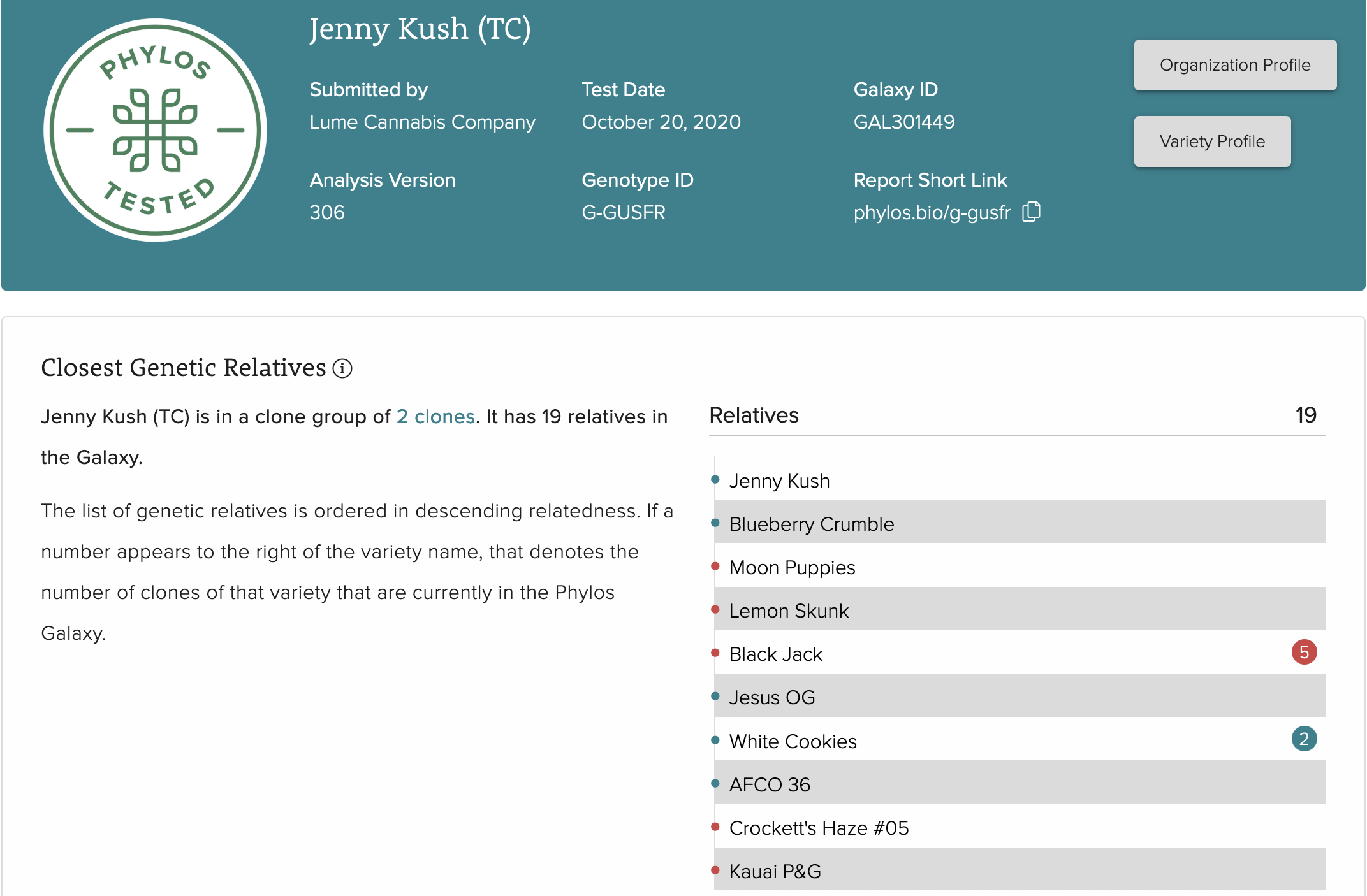Click the Phylos Tested logo badge

point(155,130)
